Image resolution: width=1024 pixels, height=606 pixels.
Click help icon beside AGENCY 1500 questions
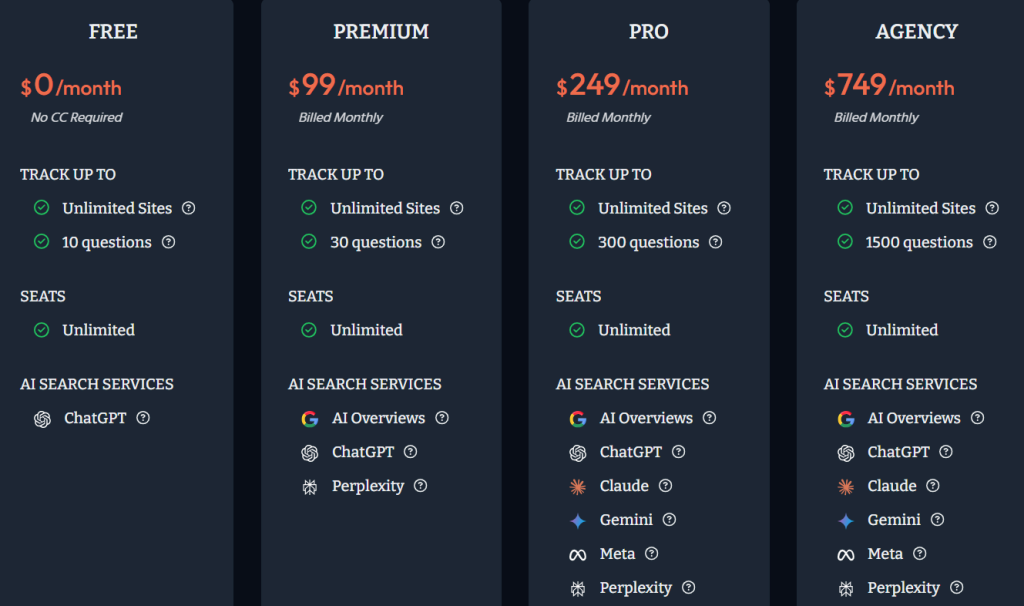990,242
